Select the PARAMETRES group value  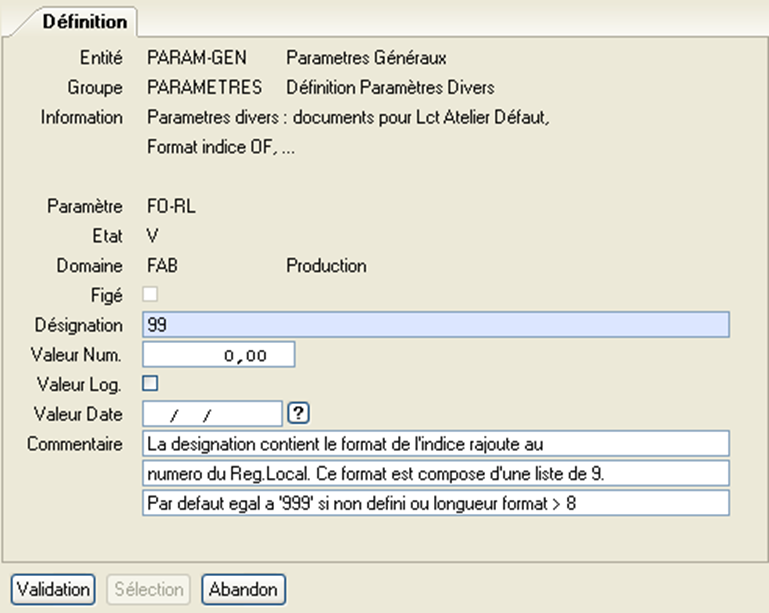(x=204, y=87)
